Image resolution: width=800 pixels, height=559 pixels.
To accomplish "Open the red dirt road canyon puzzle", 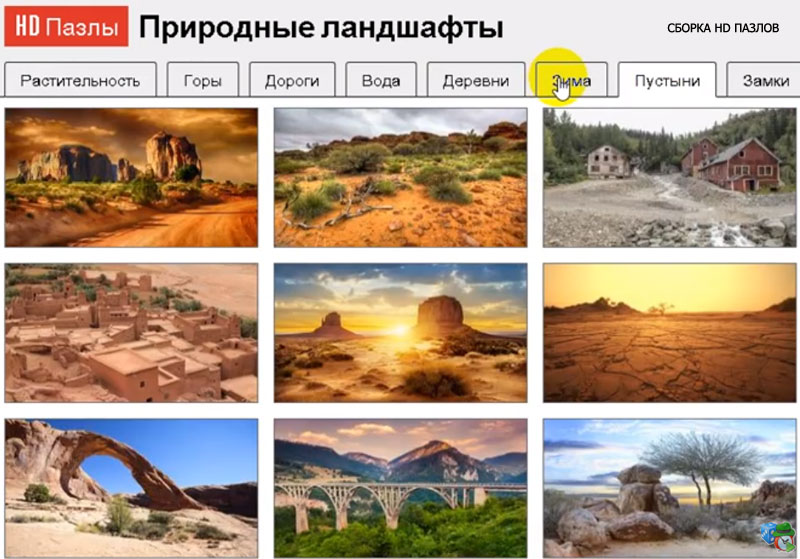I will pyautogui.click(x=131, y=177).
